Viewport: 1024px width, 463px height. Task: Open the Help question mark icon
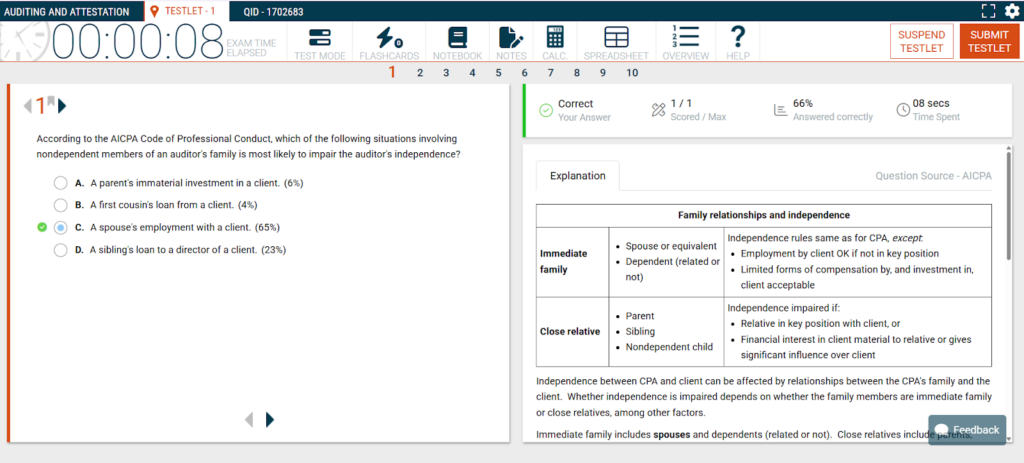click(737, 37)
